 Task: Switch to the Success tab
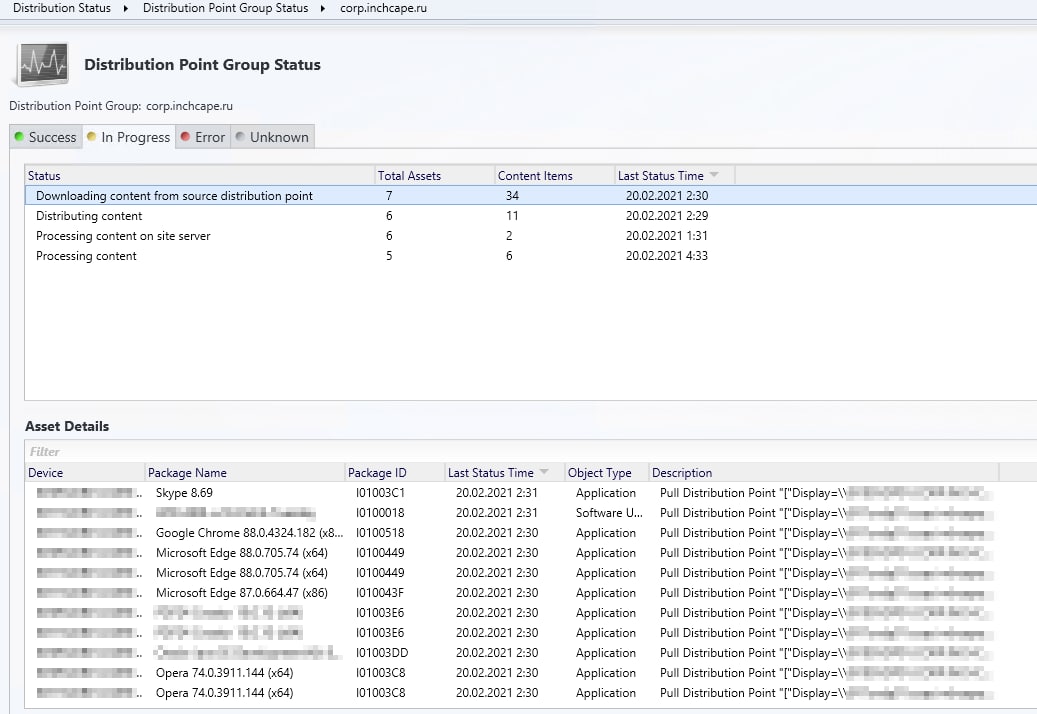pos(52,137)
